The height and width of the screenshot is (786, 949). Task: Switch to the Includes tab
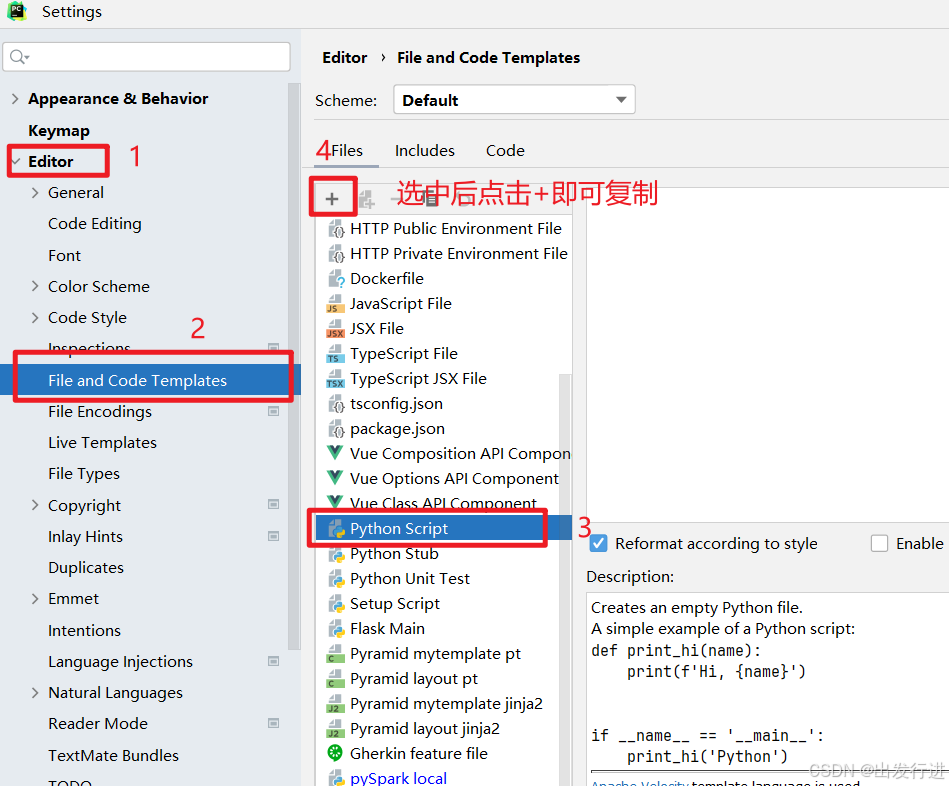pyautogui.click(x=425, y=151)
